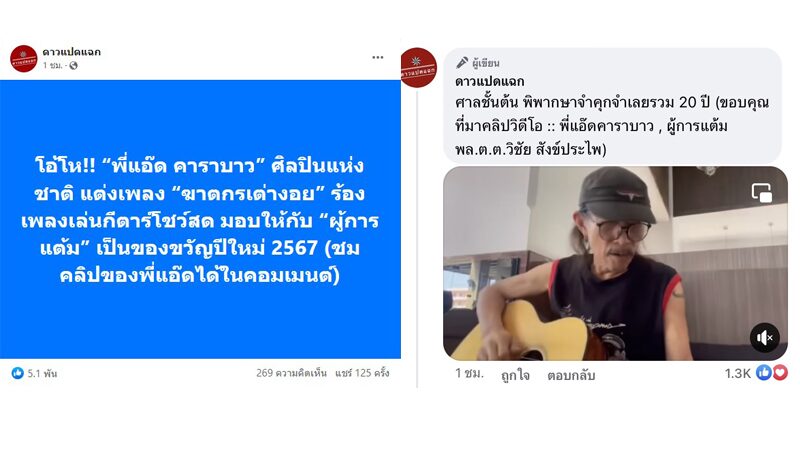Viewport: 800px width, 450px height.
Task: Play the guitar video thumbnail
Action: point(615,263)
